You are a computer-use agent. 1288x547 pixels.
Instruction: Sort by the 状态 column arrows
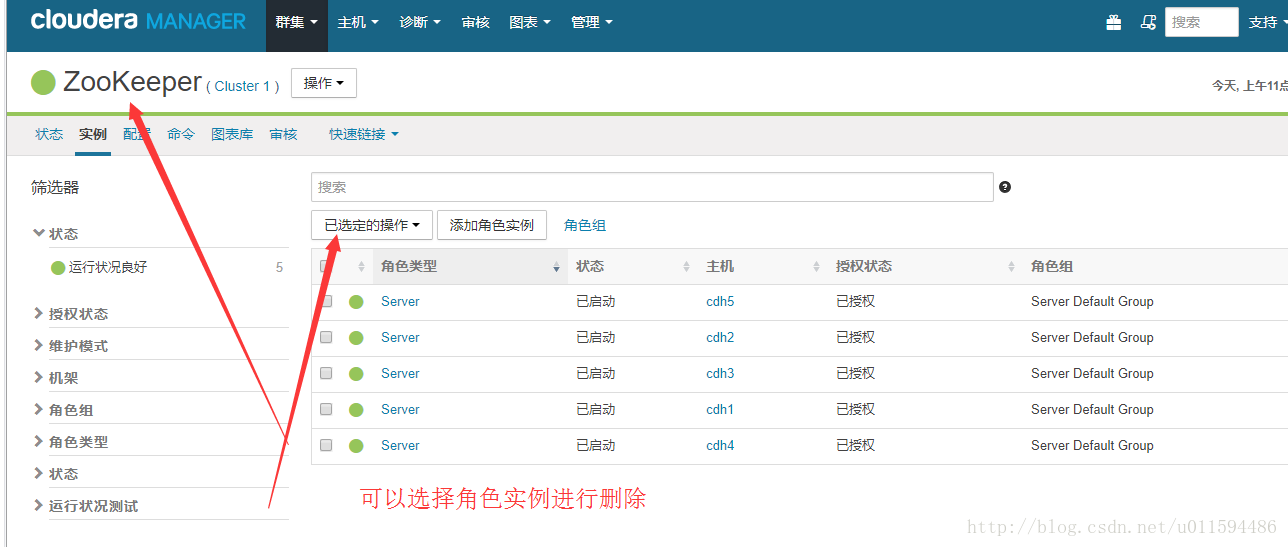point(686,267)
